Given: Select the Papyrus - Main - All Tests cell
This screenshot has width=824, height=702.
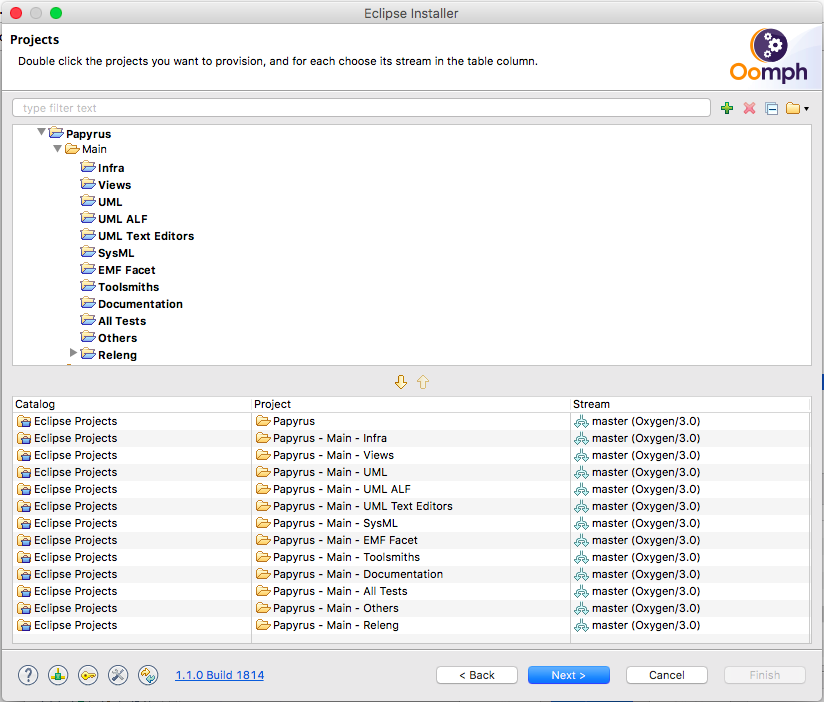Looking at the screenshot, I should tap(411, 591).
